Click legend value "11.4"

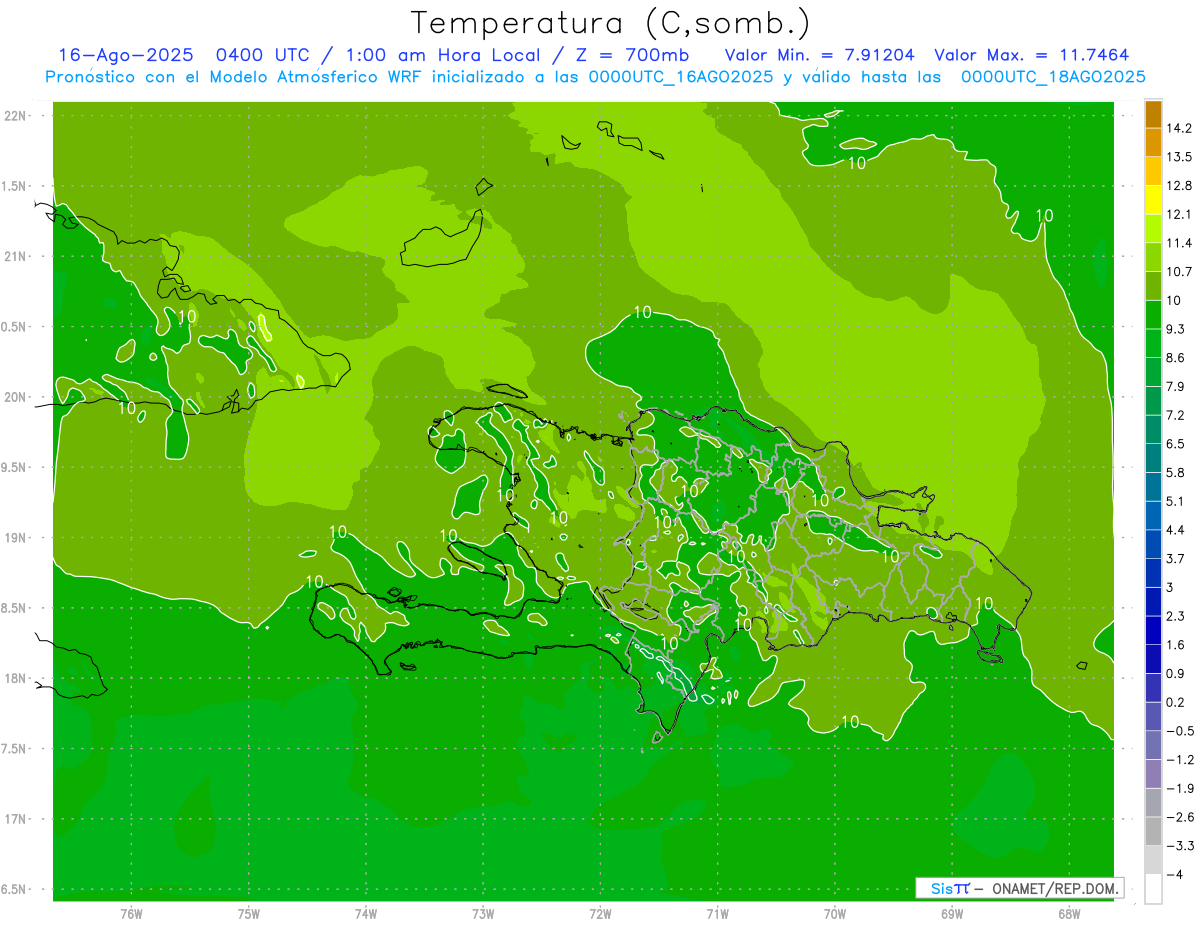(1180, 243)
